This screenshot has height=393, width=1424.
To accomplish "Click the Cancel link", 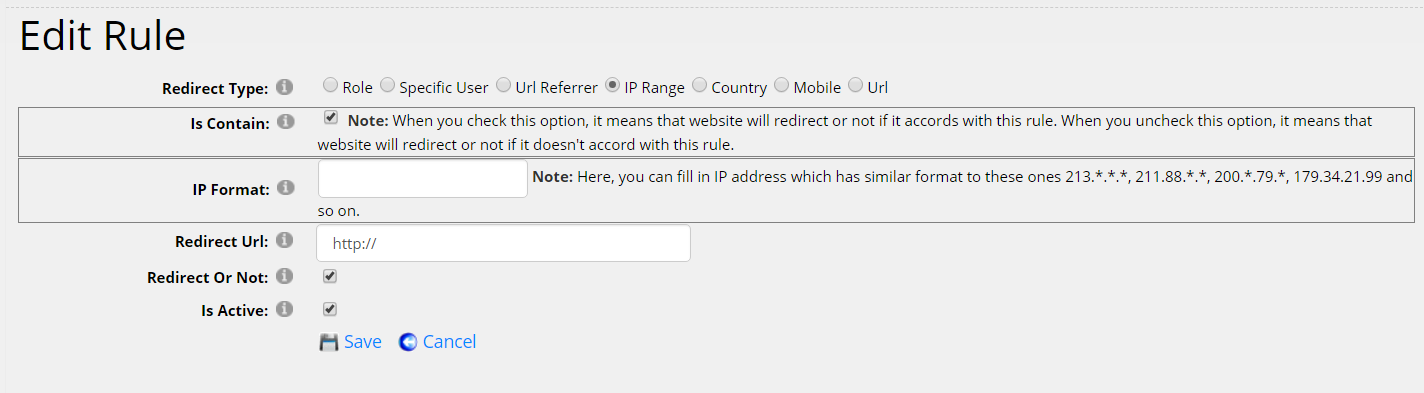I will click(449, 342).
